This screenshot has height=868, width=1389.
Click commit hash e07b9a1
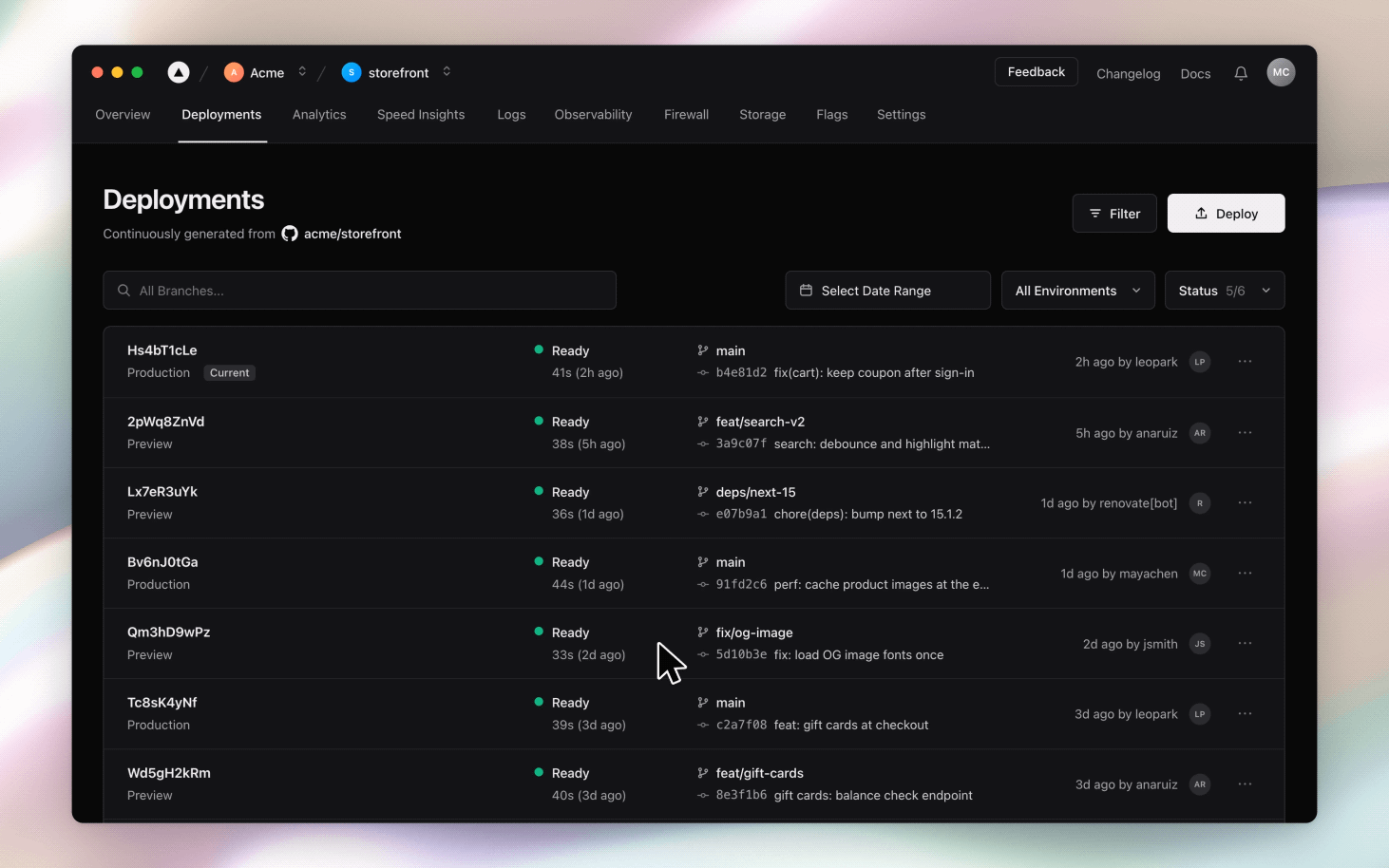pyautogui.click(x=741, y=514)
